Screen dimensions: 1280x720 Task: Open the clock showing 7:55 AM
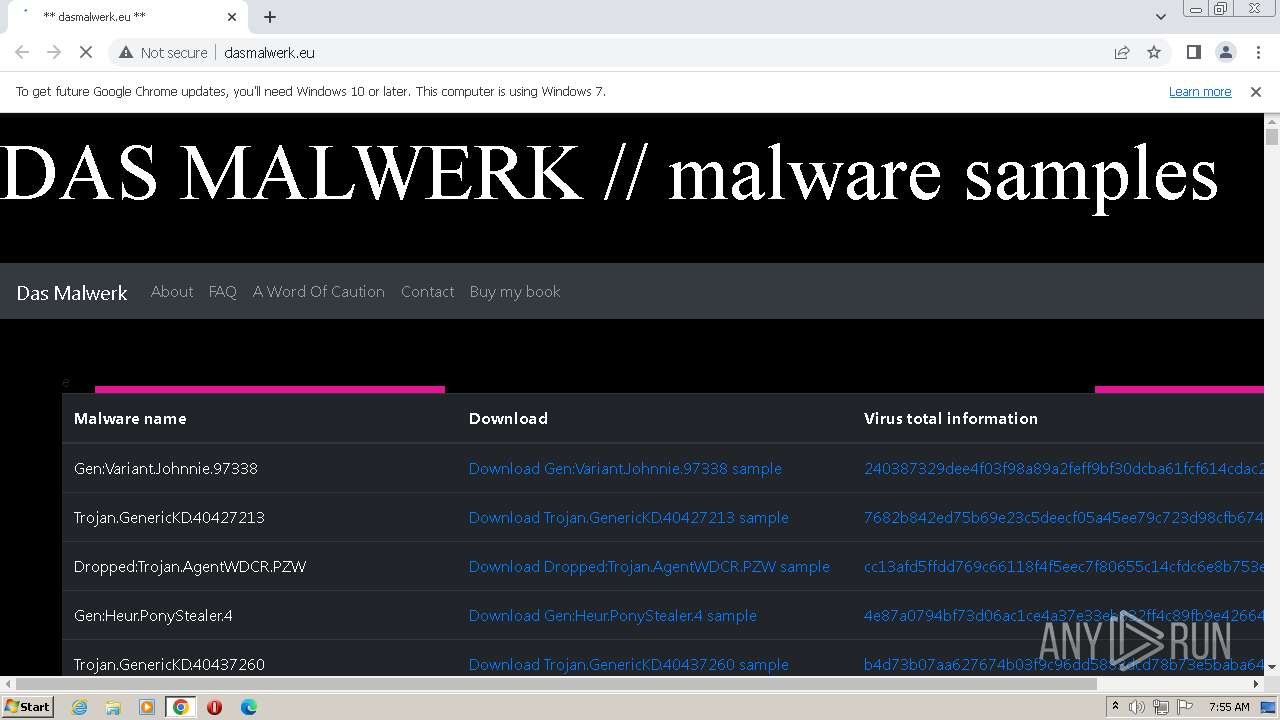1229,707
